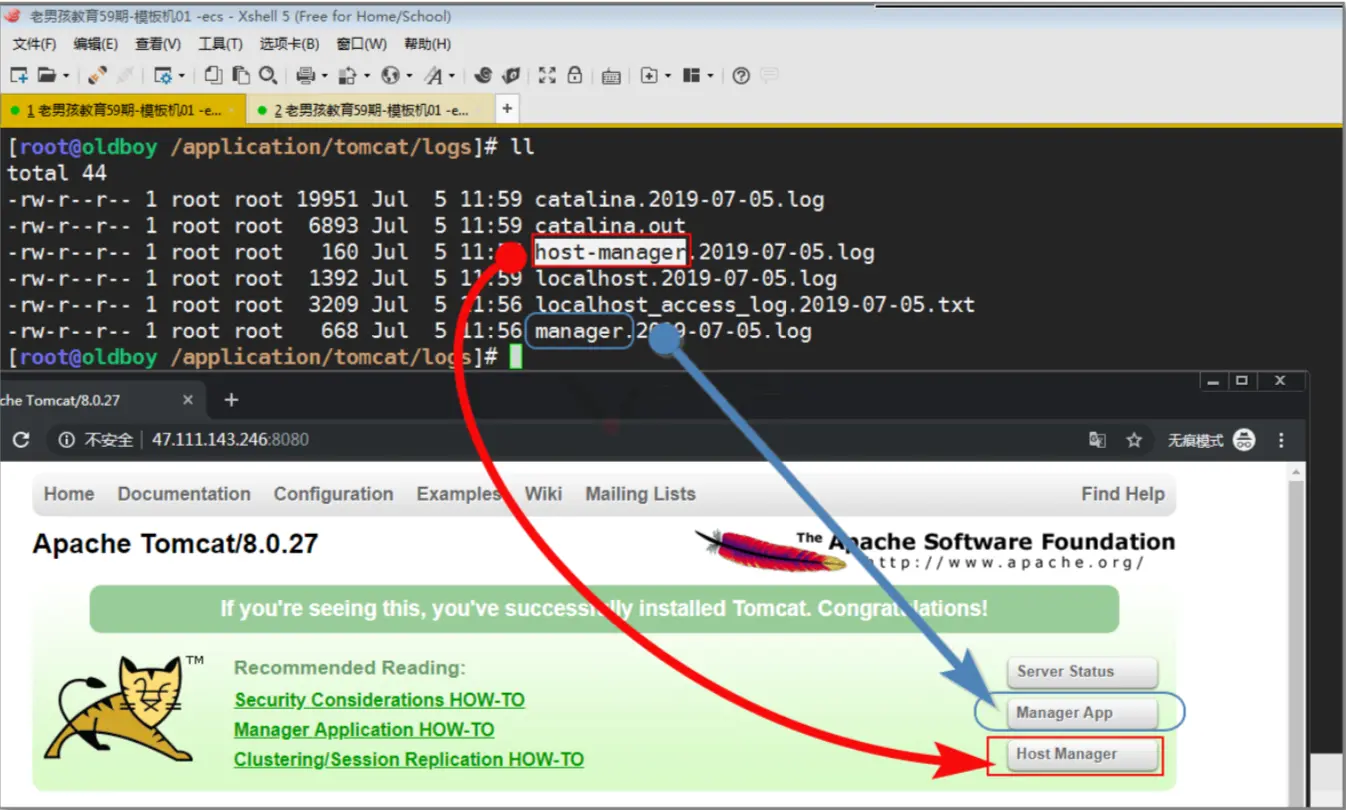Screen dimensions: 1346x810
Task: Click the new tab add icon in toolbar
Action: (x=648, y=75)
